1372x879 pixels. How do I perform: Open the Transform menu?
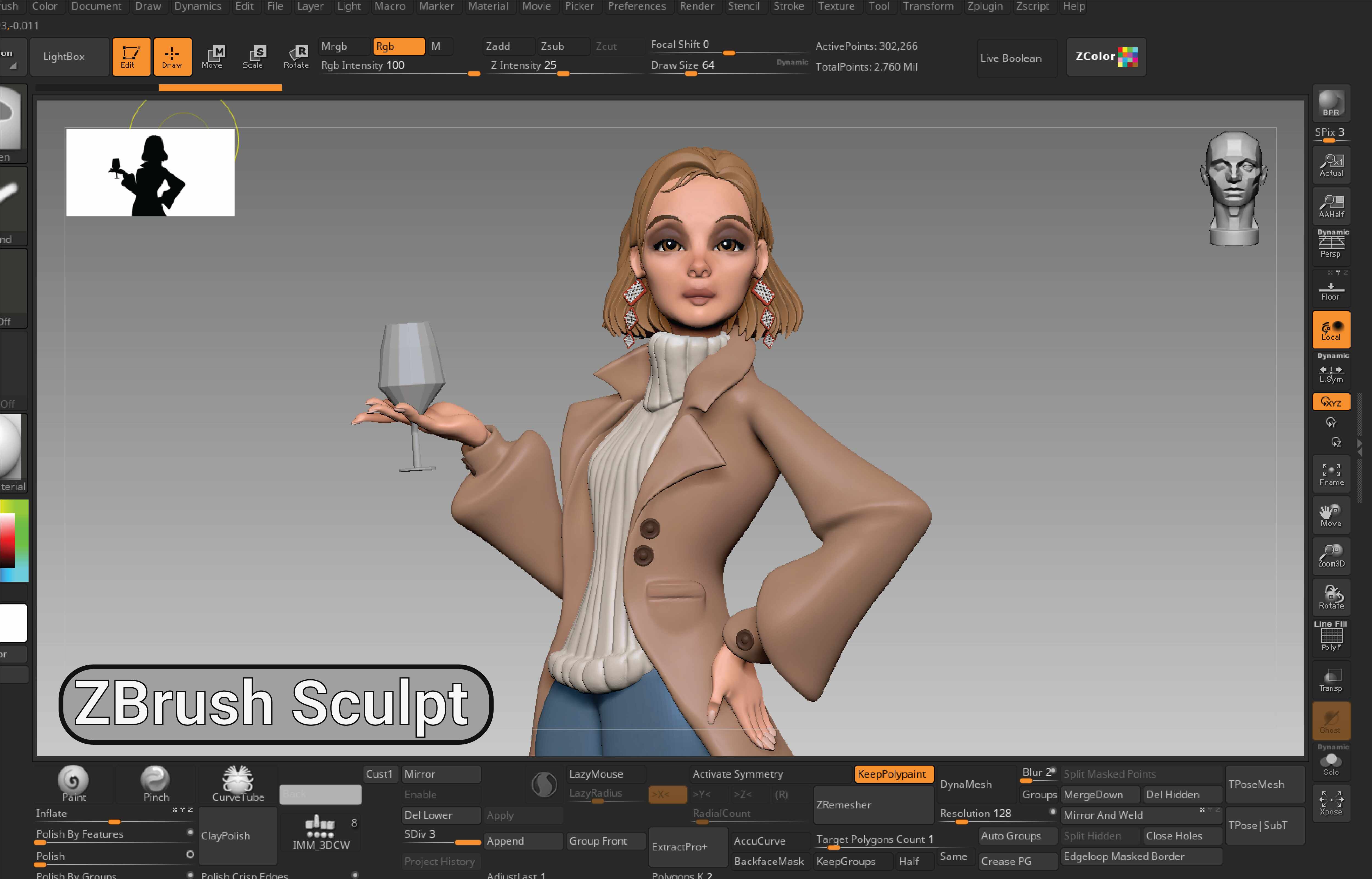click(x=928, y=6)
